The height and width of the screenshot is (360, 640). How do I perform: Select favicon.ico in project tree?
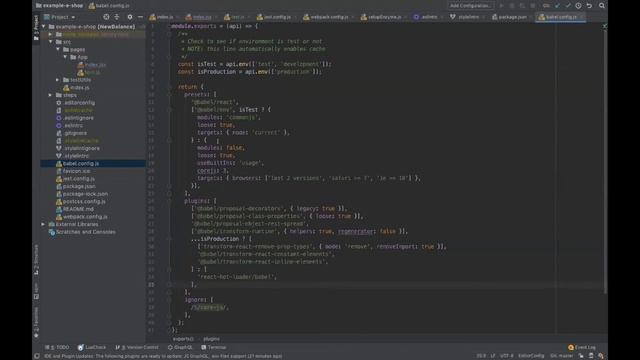[76, 171]
